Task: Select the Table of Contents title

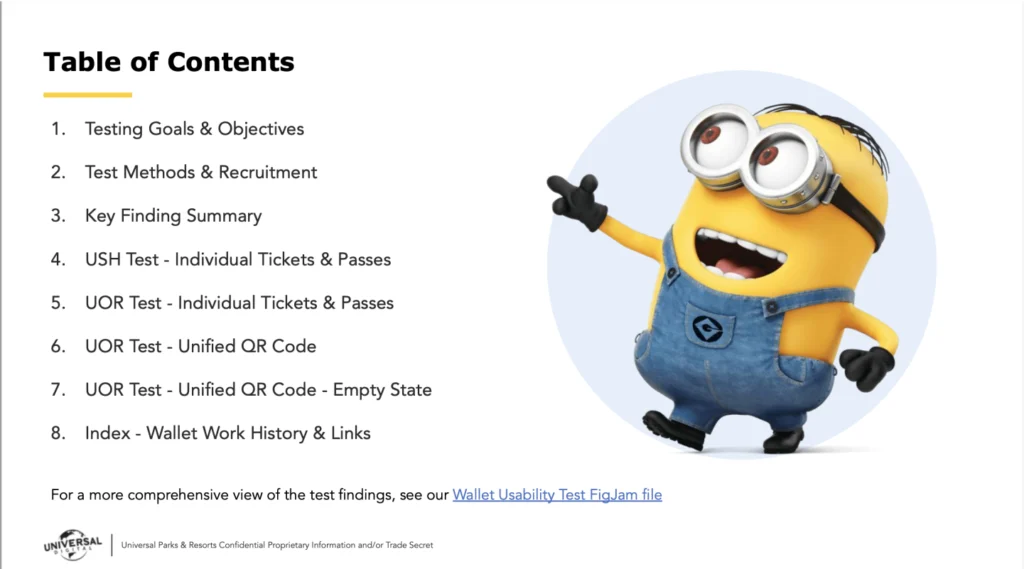Action: pyautogui.click(x=168, y=62)
